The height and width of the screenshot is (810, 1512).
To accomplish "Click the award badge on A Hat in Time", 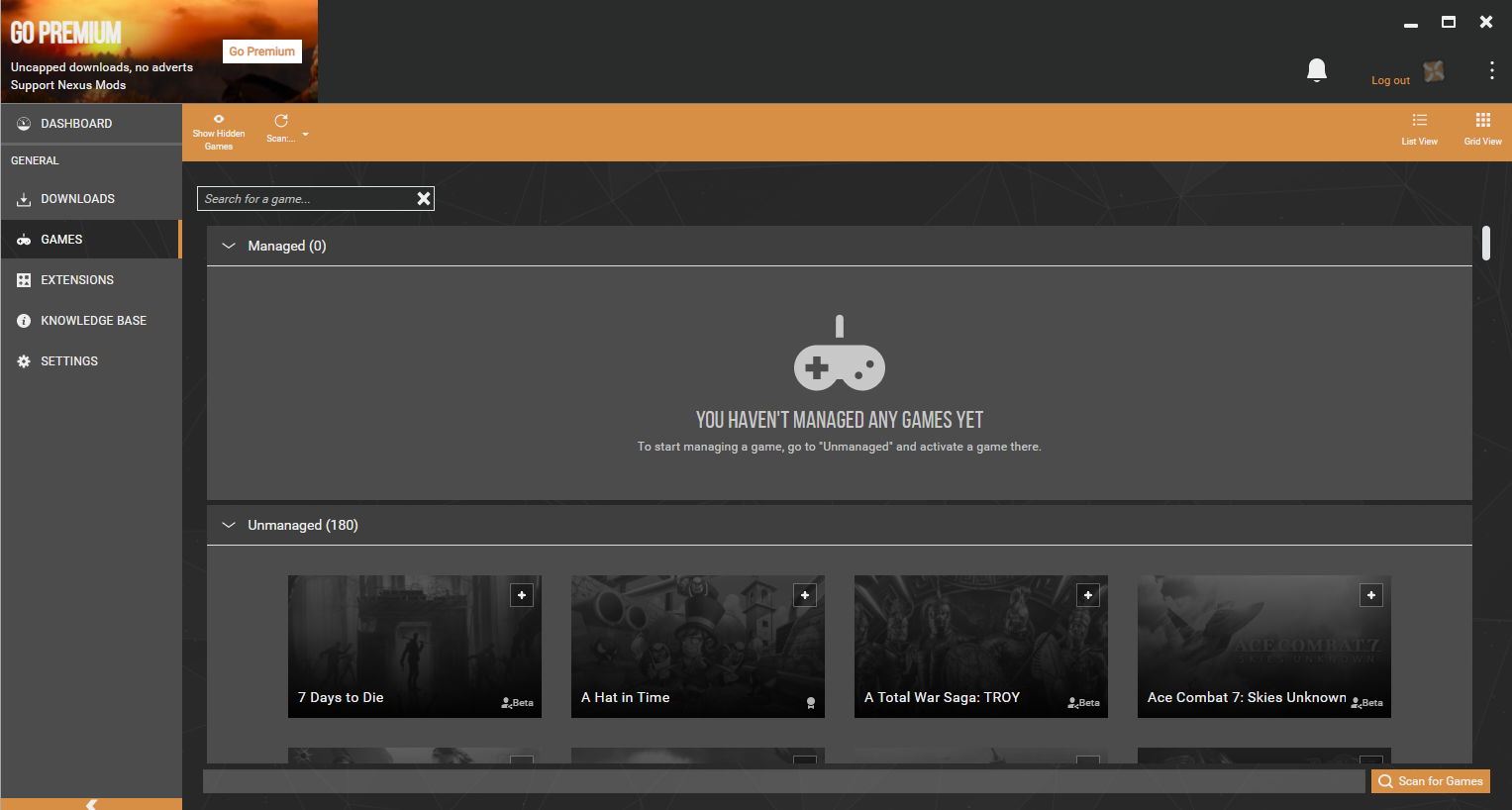I will pos(811,703).
